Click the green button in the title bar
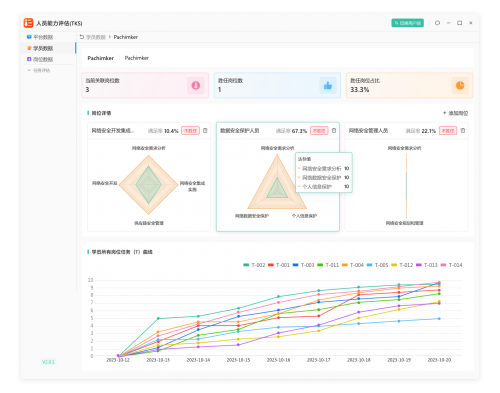500x393 pixels. tap(407, 23)
